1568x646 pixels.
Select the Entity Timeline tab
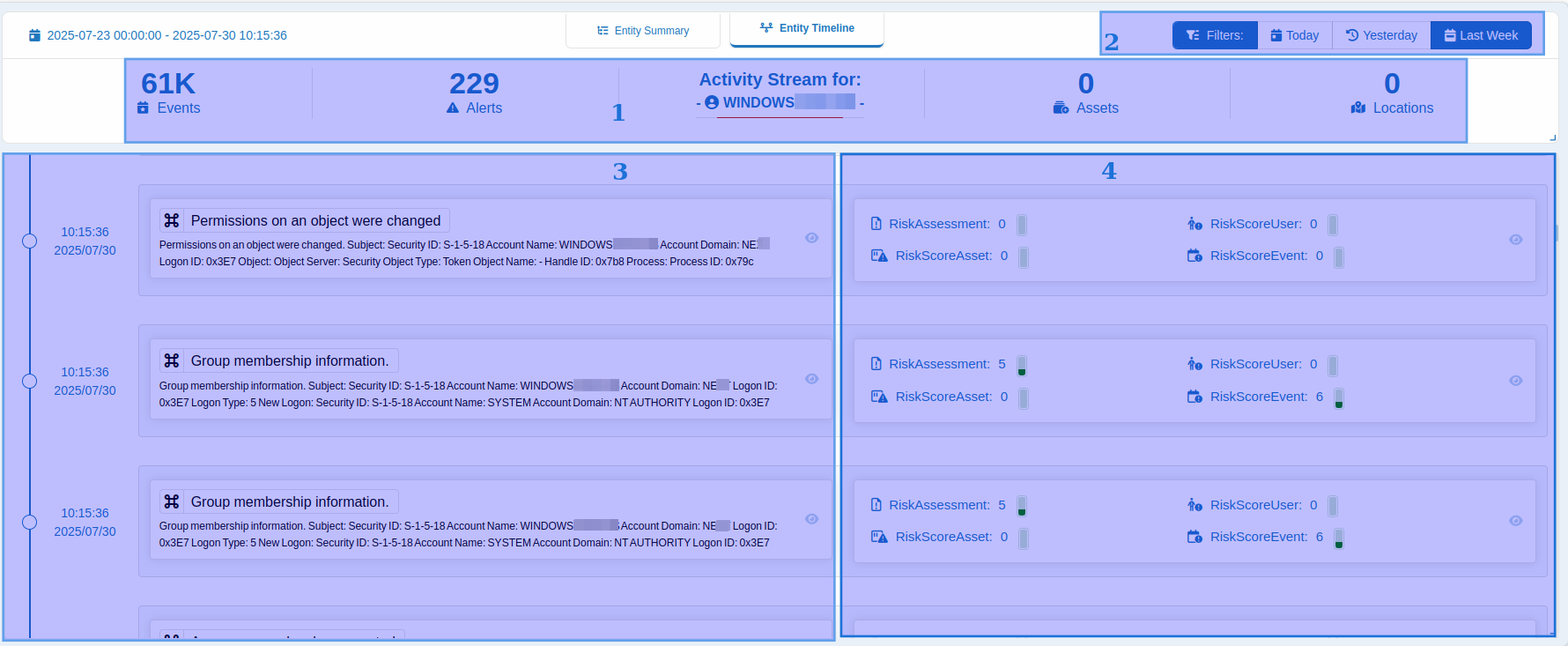pyautogui.click(x=807, y=28)
